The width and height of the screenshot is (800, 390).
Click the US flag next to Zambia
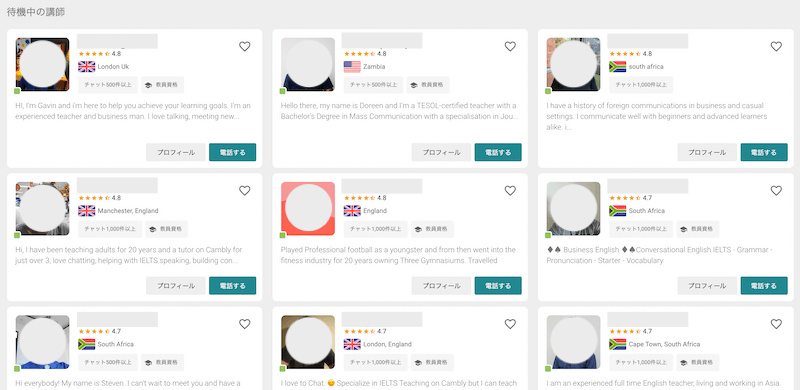tap(352, 67)
